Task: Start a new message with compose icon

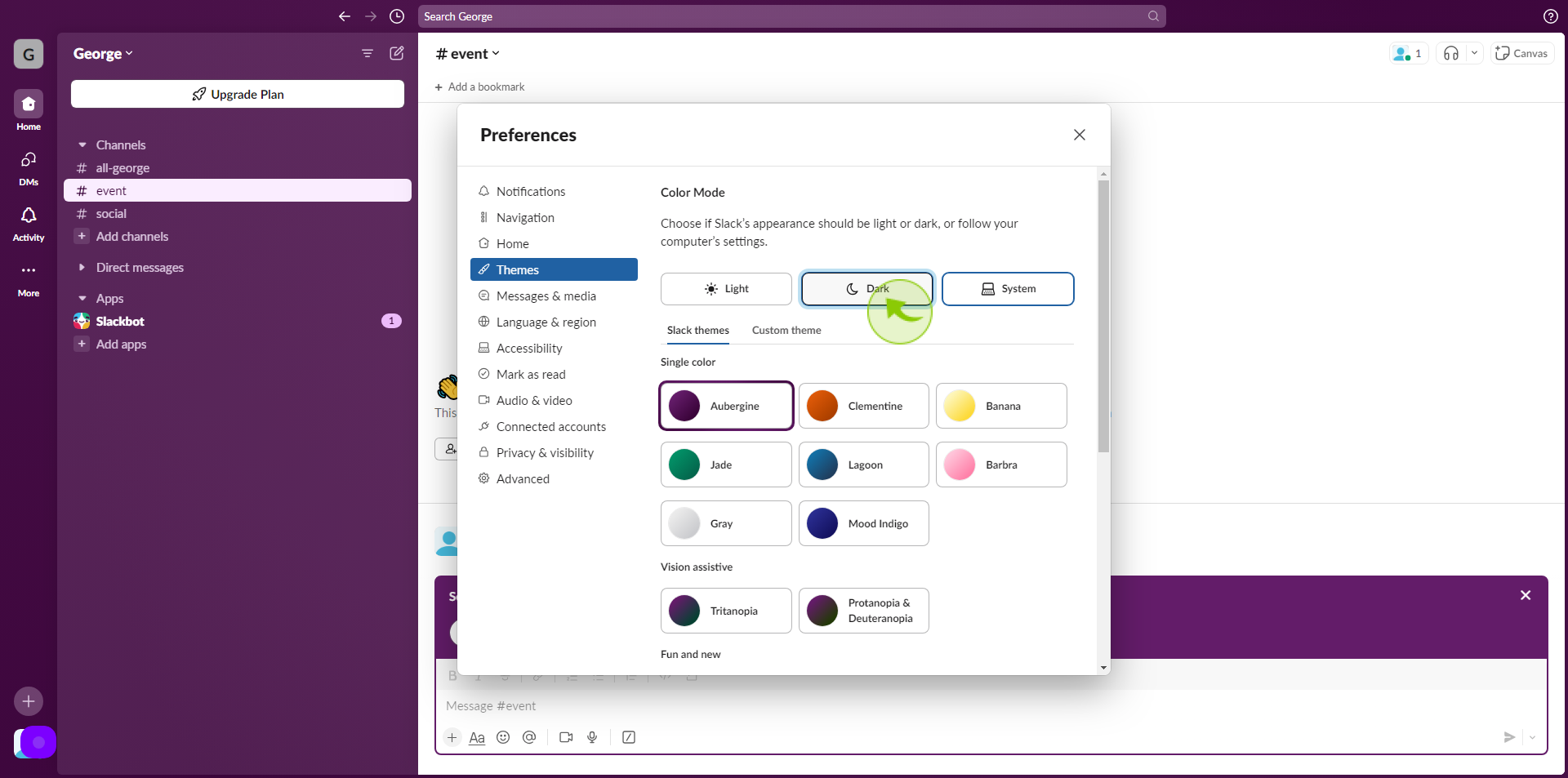Action: (x=397, y=53)
